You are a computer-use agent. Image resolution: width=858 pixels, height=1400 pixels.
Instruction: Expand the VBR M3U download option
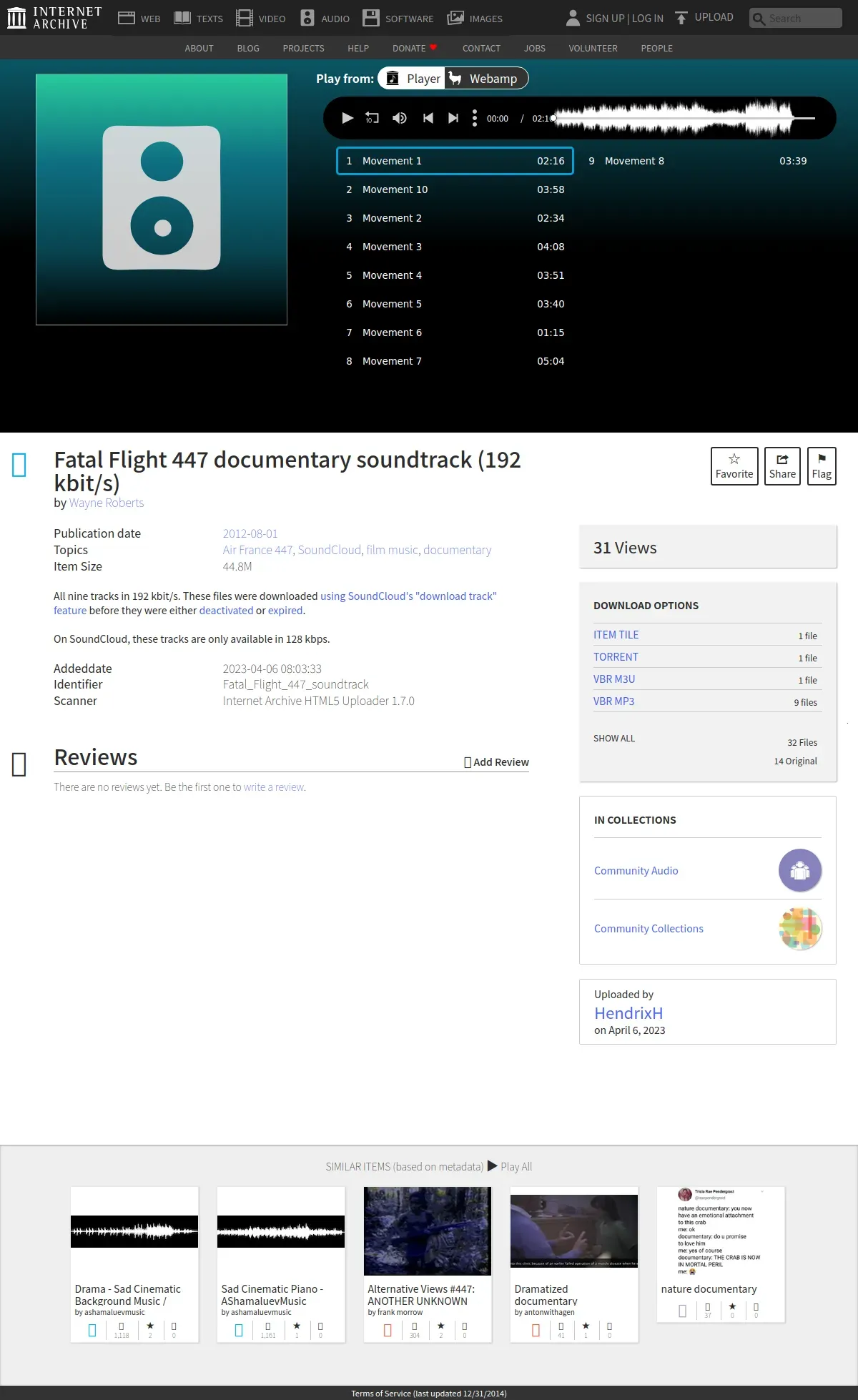pos(614,679)
